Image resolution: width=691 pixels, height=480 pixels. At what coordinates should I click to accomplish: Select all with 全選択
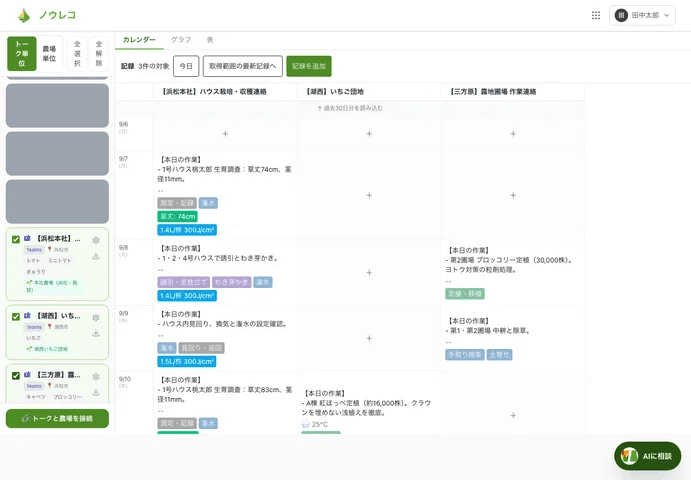77,54
